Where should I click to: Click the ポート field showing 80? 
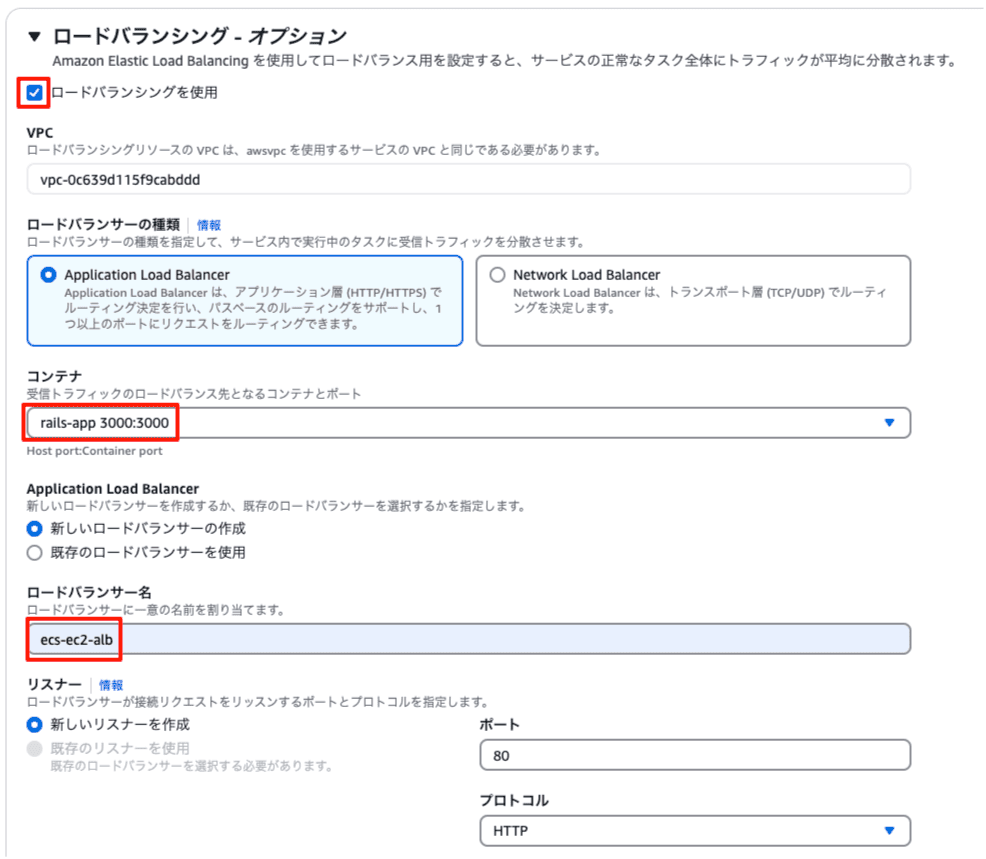[694, 756]
